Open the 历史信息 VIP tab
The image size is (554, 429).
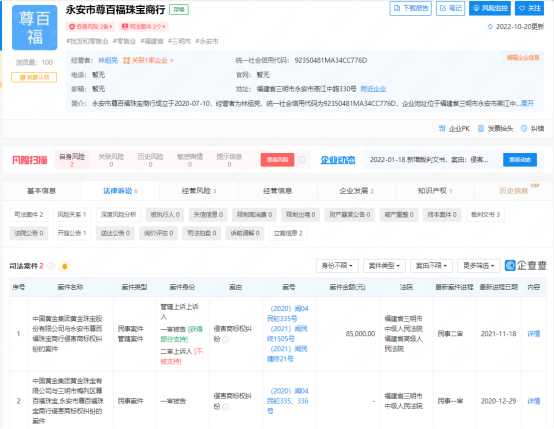click(x=514, y=191)
